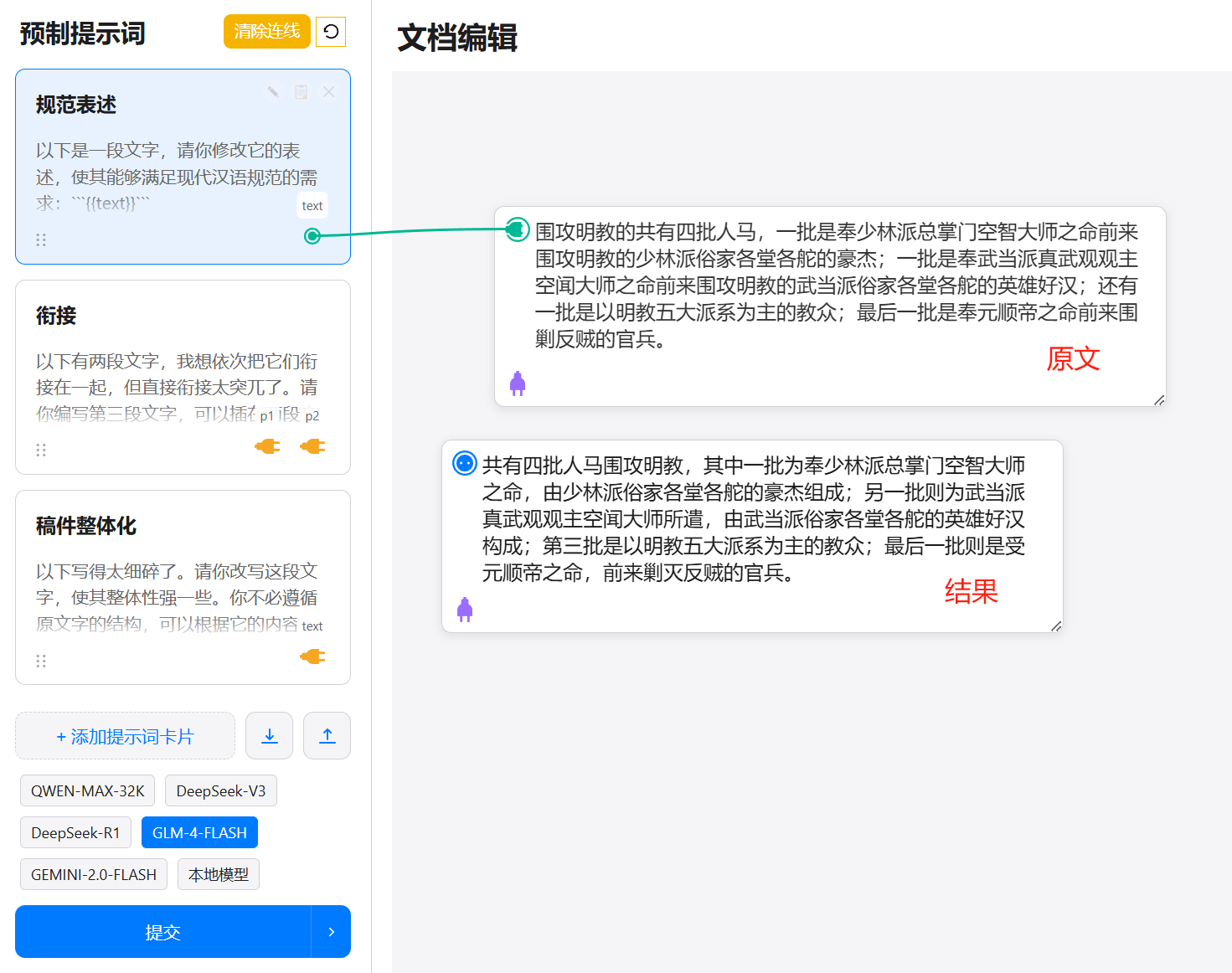Click the upload arrow icon button
Image resolution: width=1232 pixels, height=973 pixels.
327,736
